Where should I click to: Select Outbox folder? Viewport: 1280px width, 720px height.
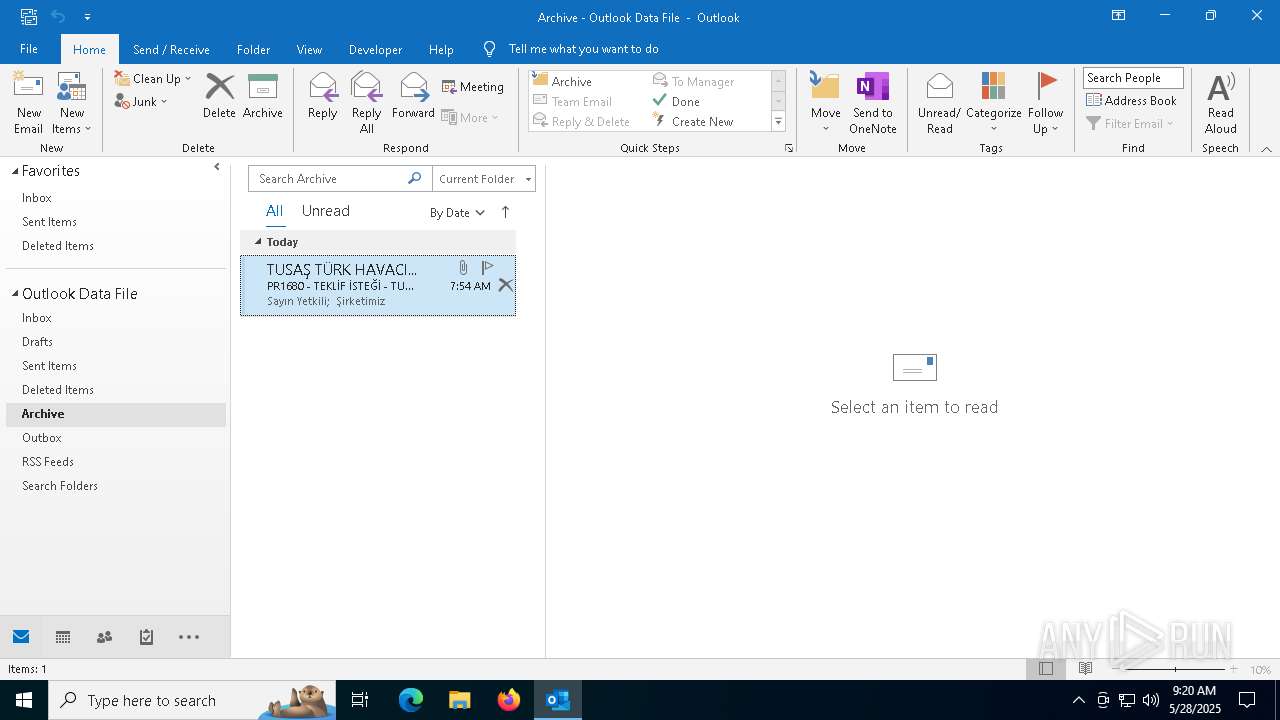(42, 438)
